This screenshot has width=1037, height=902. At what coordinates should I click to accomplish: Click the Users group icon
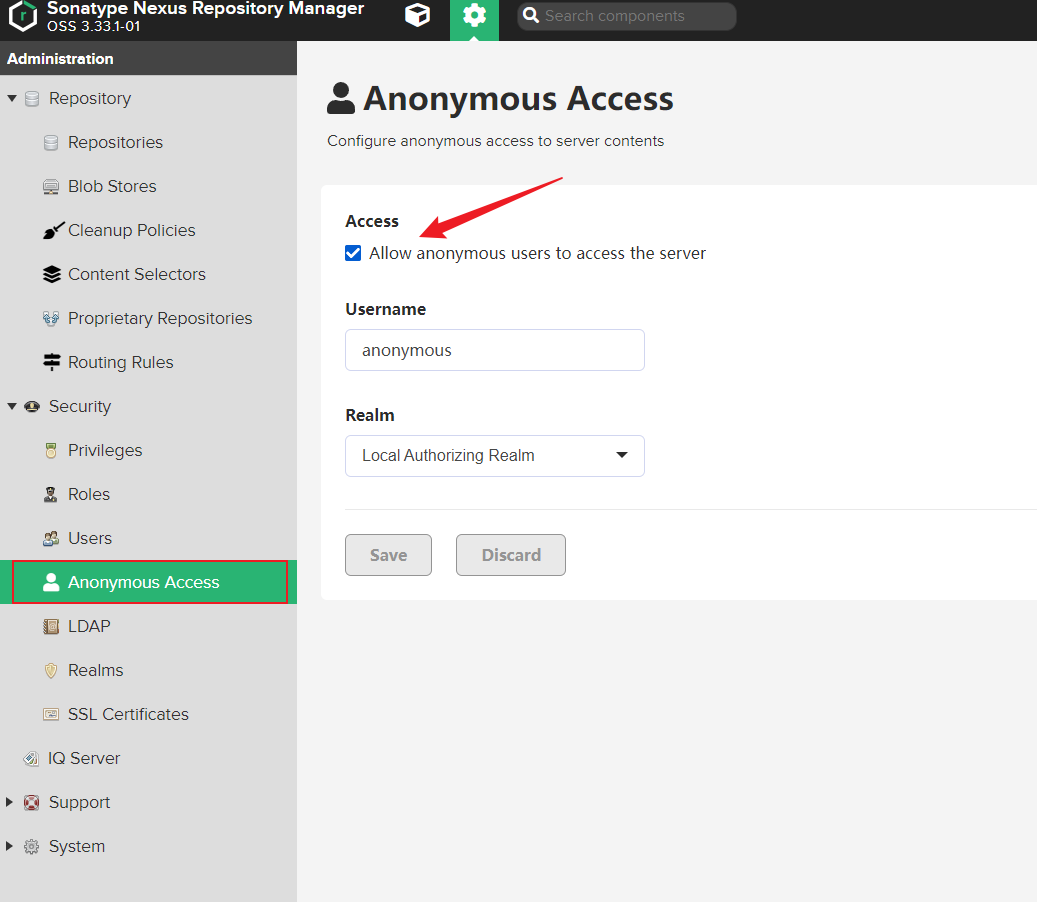pos(51,539)
